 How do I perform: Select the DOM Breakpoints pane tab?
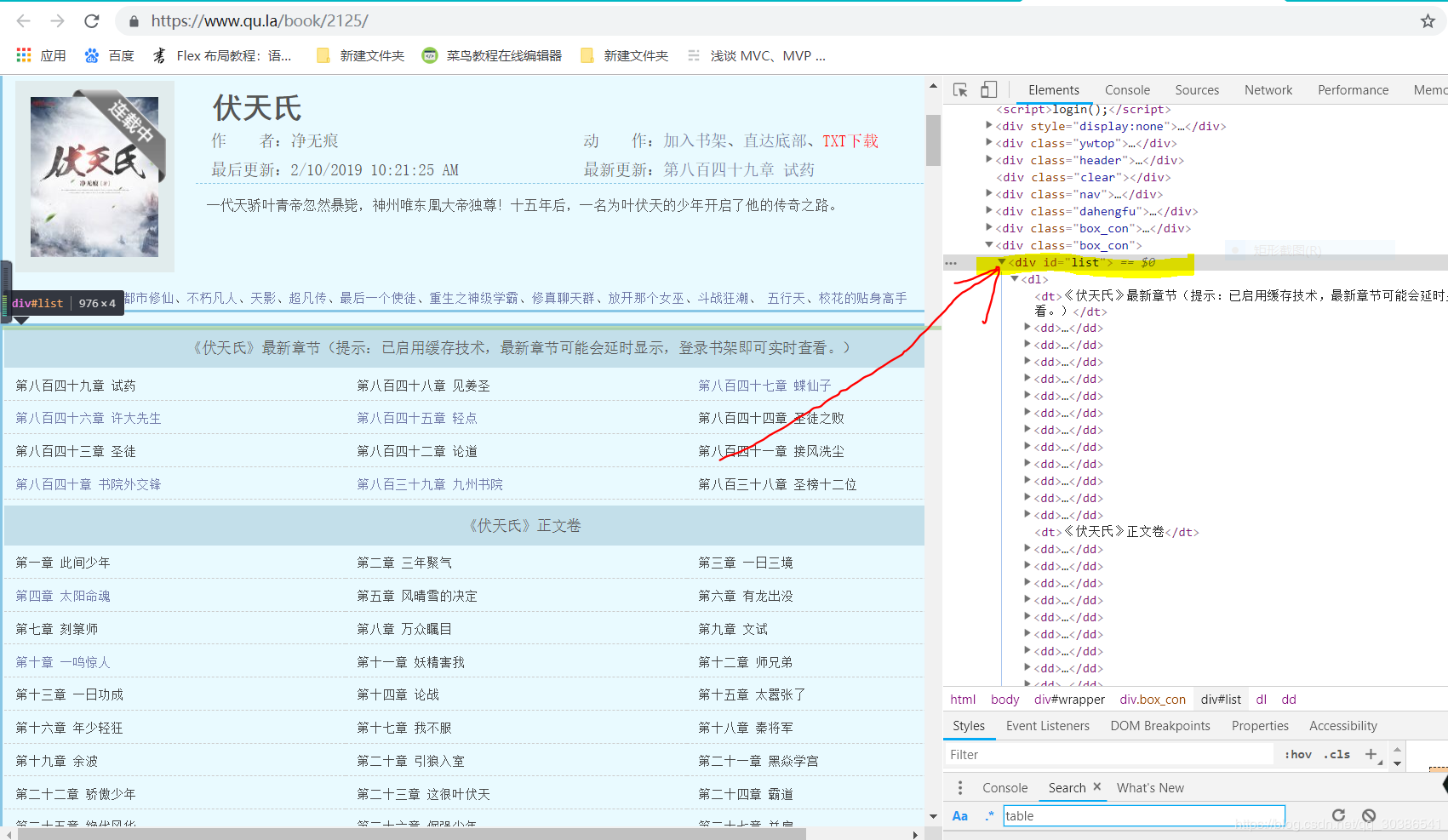pyautogui.click(x=1160, y=726)
